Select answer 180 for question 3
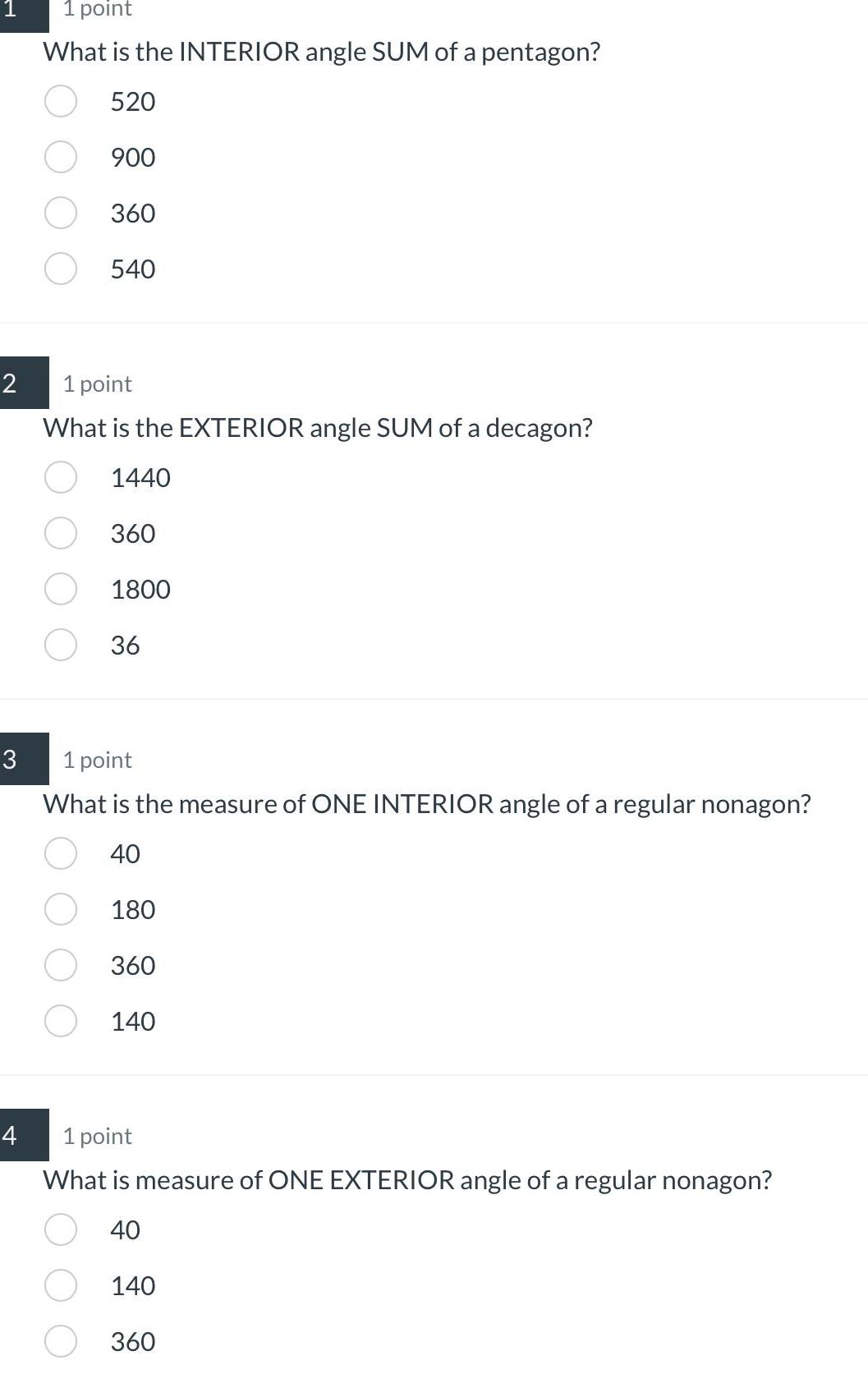This screenshot has width=868, height=1374. click(x=60, y=909)
